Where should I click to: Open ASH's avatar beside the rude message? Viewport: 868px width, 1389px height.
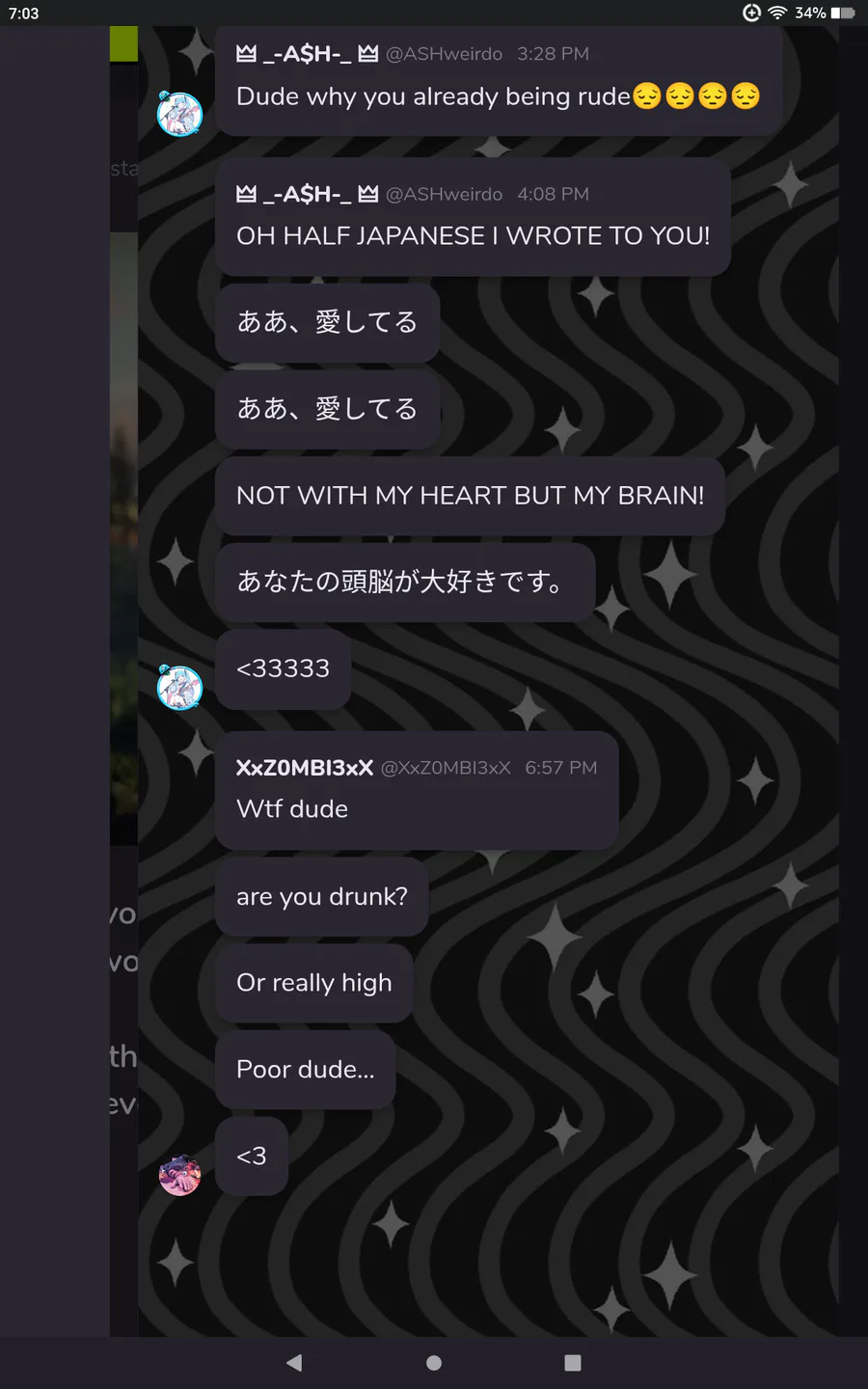click(179, 114)
